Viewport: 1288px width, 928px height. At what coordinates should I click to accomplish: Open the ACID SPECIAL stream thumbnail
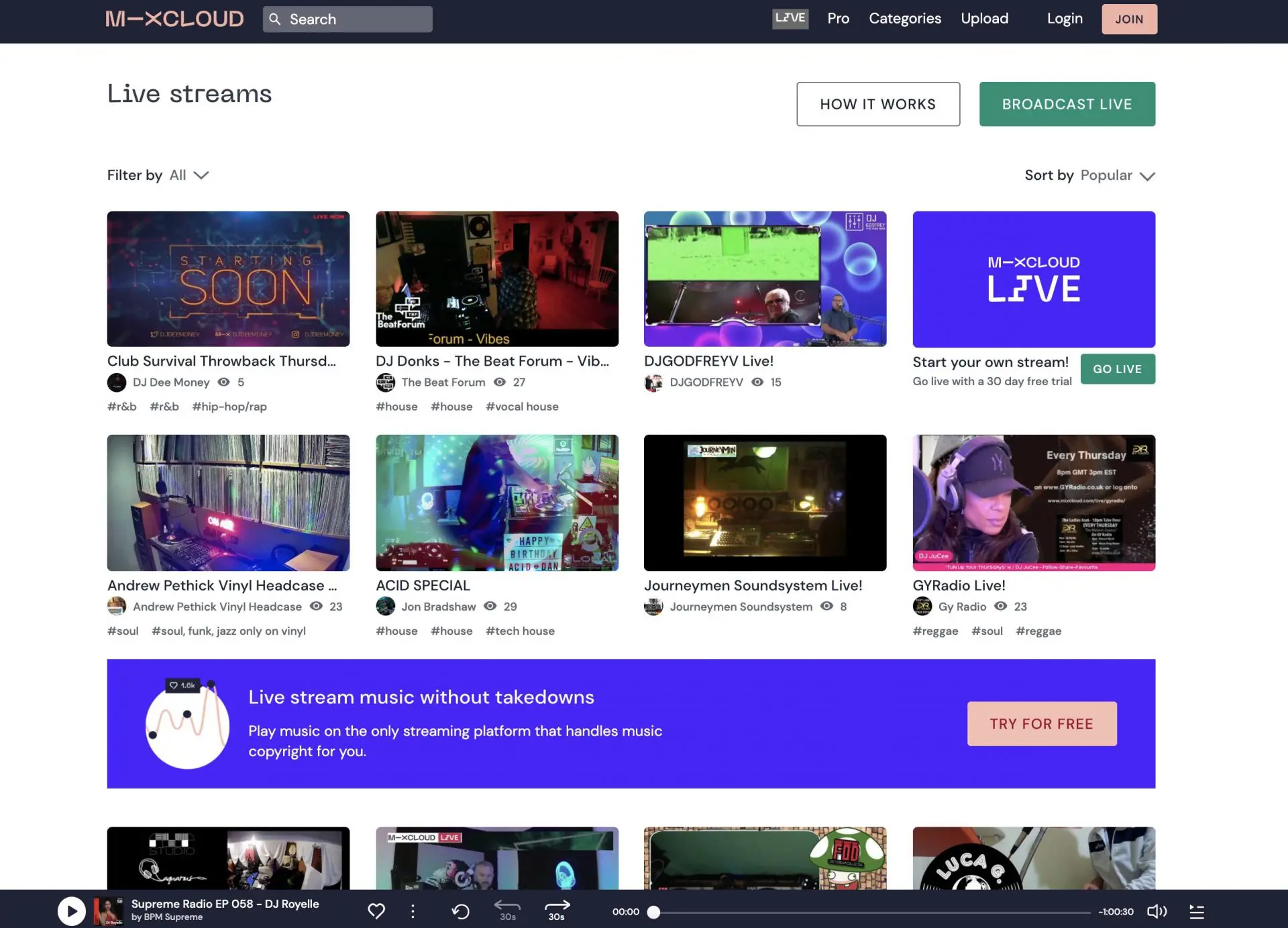(496, 503)
